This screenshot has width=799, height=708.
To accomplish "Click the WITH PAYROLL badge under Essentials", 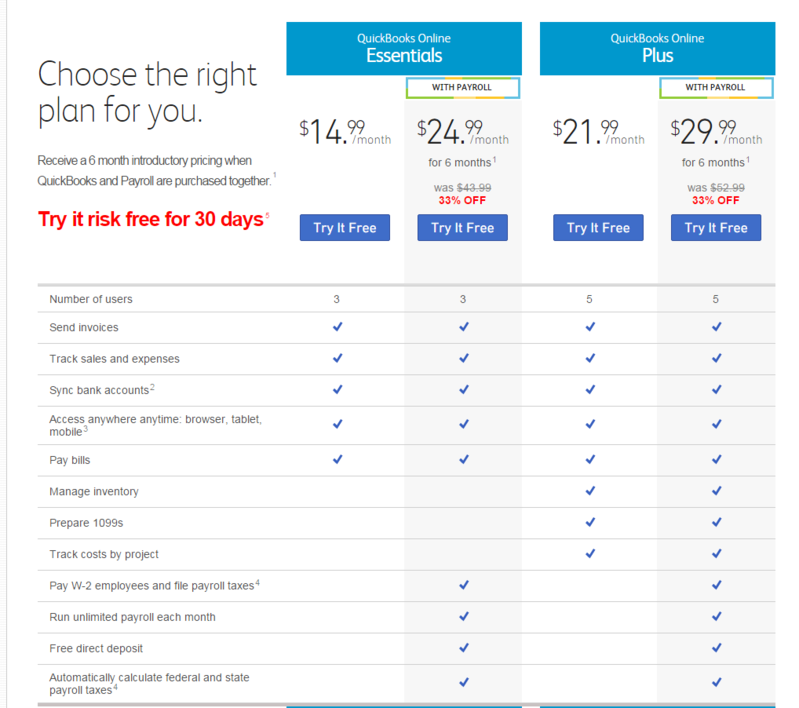I will [x=463, y=87].
